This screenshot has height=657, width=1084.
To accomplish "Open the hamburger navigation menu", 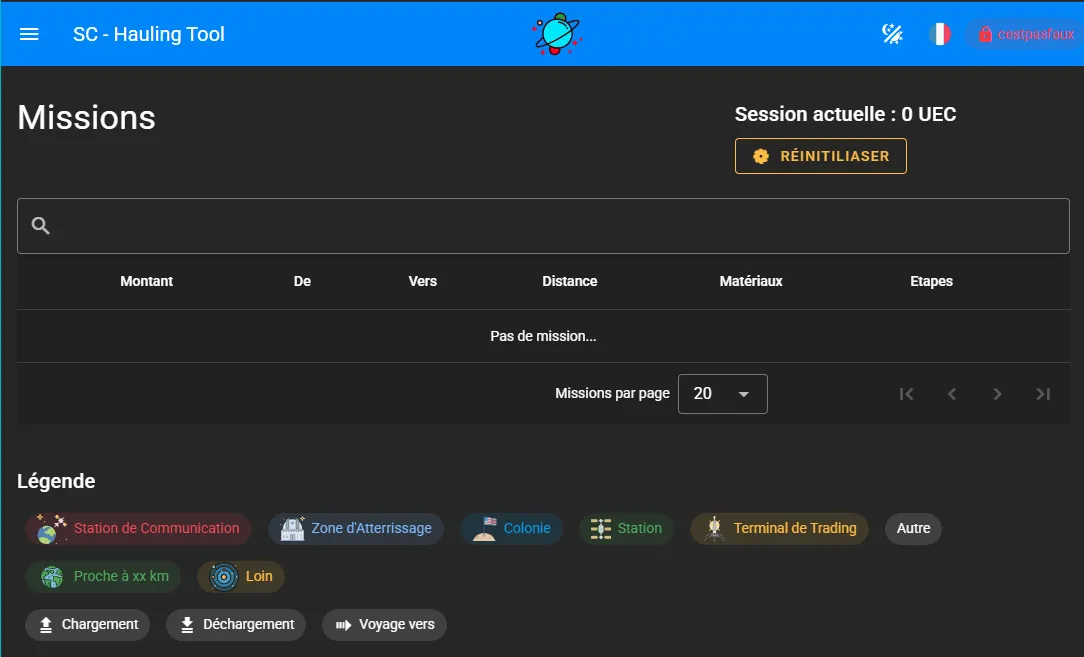I will (29, 34).
